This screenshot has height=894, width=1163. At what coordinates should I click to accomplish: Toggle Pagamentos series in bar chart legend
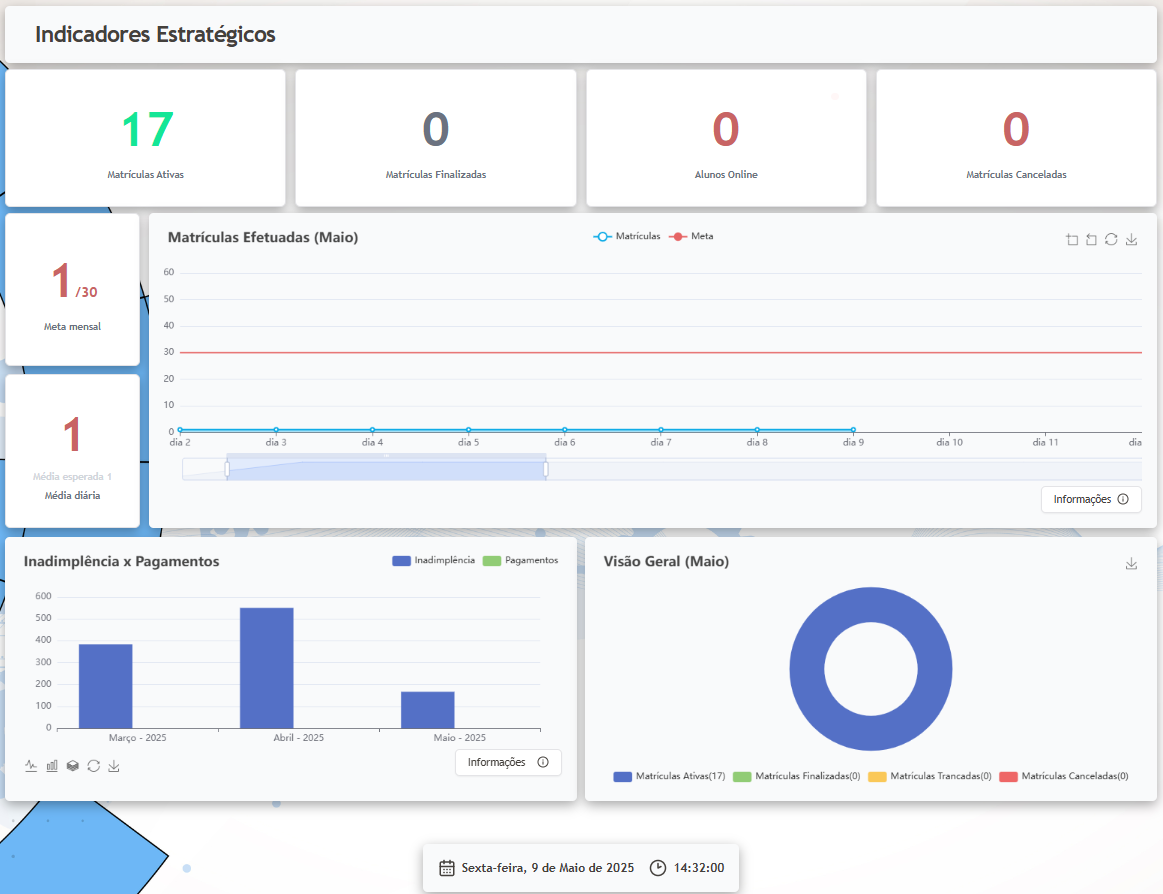520,561
